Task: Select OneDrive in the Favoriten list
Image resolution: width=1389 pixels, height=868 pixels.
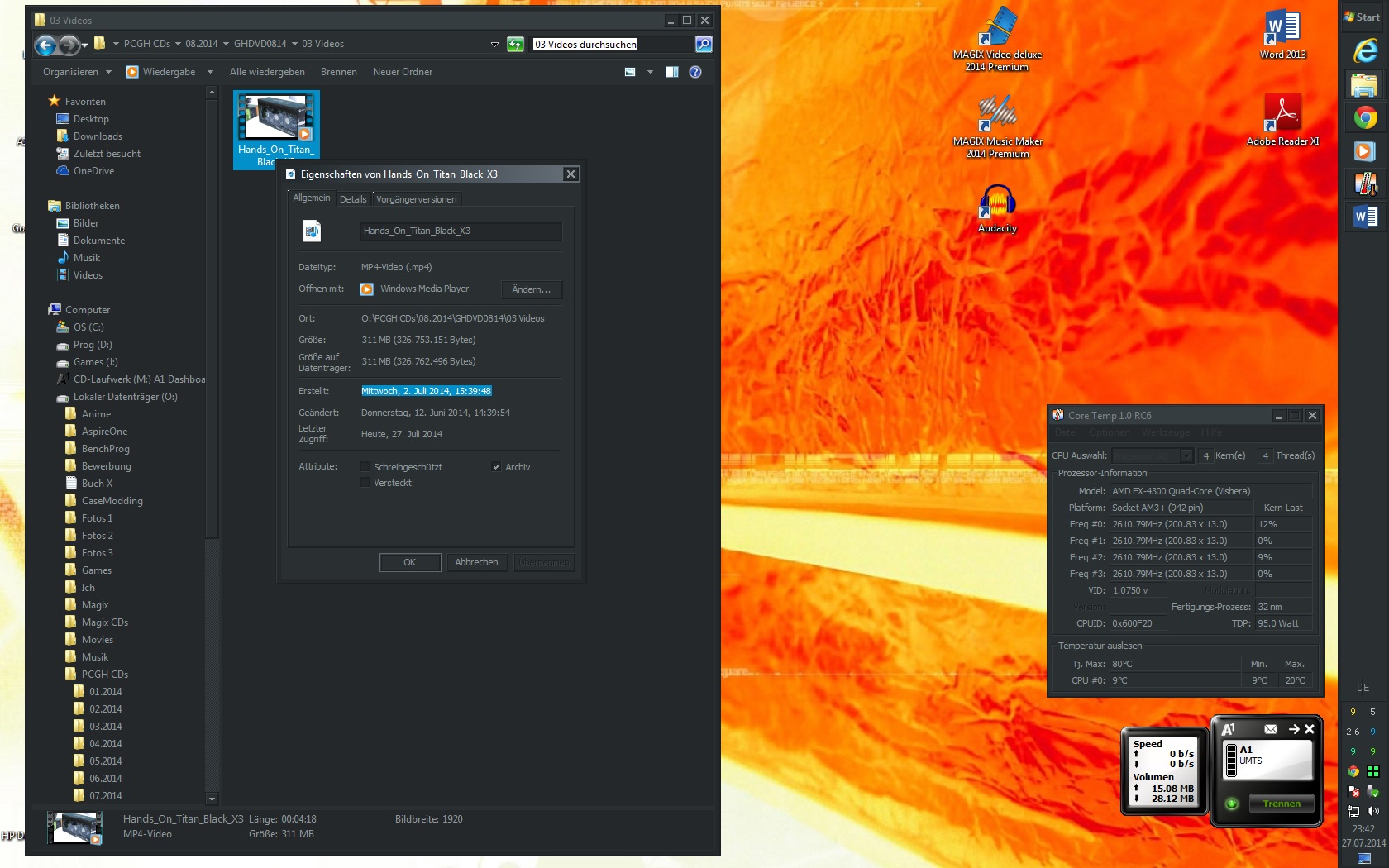Action: pos(93,171)
